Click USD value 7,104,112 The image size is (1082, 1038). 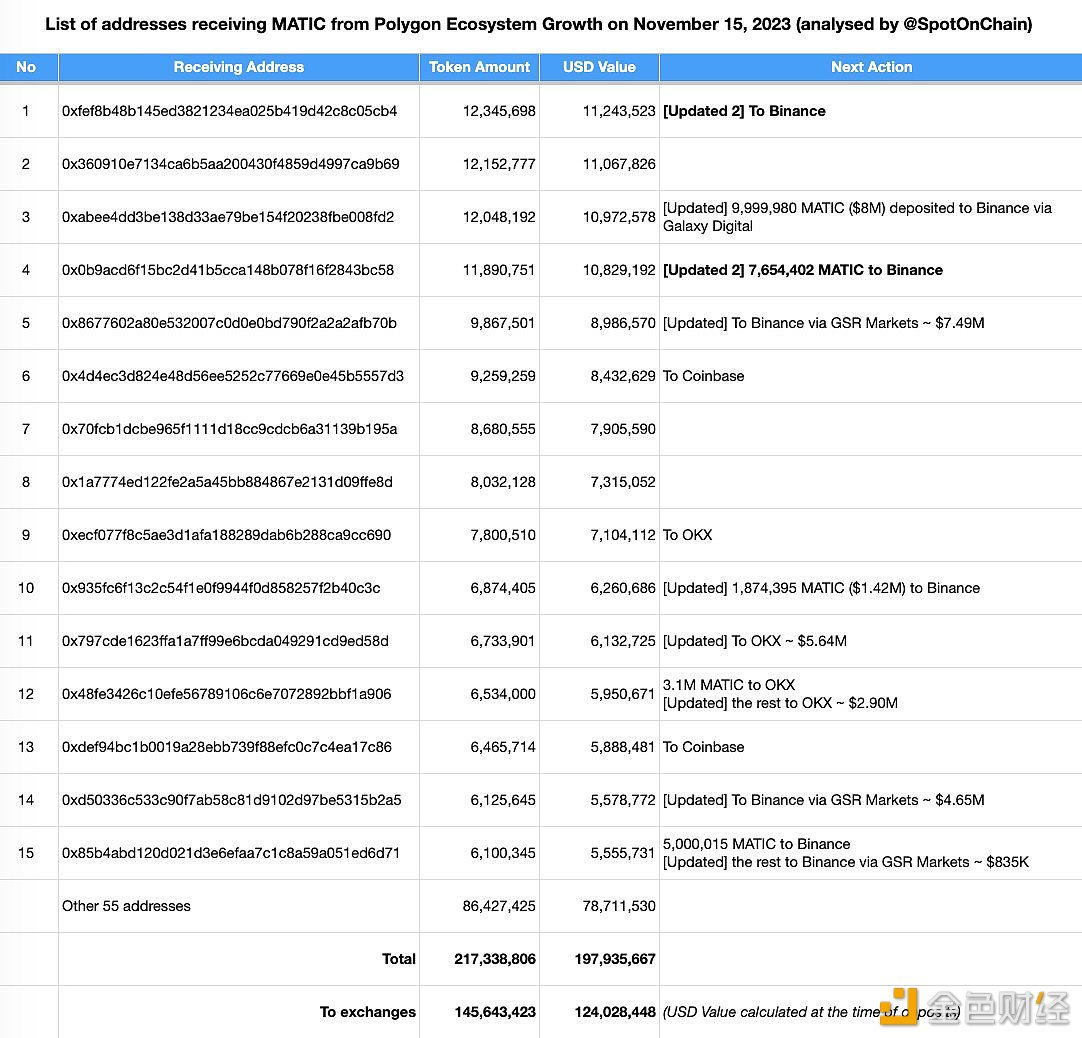[x=623, y=536]
